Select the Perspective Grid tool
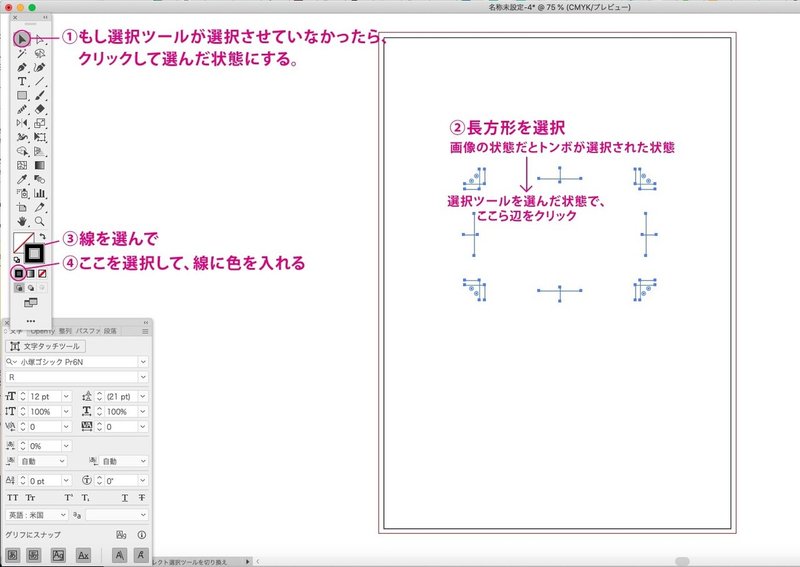This screenshot has height=567, width=800. click(x=40, y=151)
